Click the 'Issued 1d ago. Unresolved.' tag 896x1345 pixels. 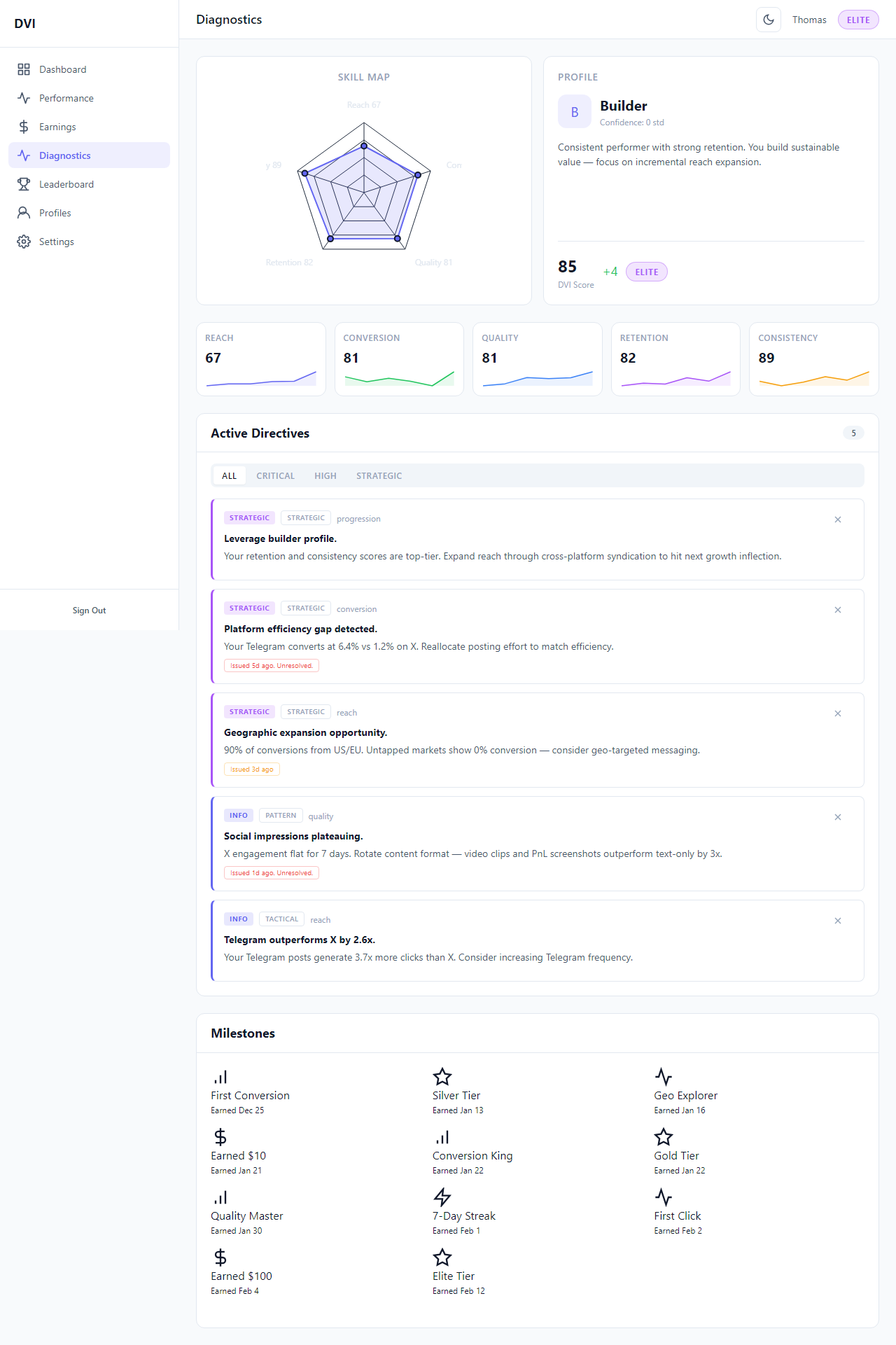point(272,873)
